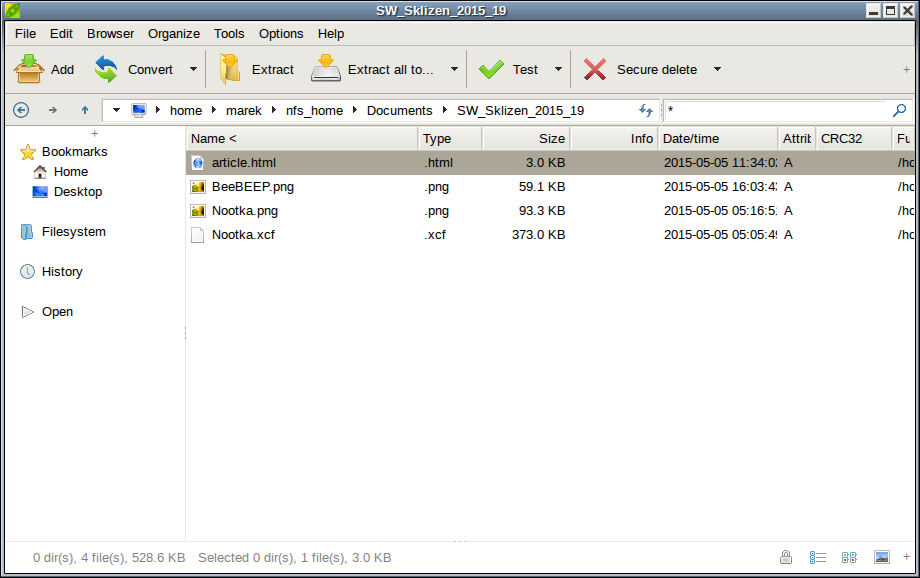The height and width of the screenshot is (578, 920).
Task: Click the Bookmarks star icon
Action: coord(28,152)
